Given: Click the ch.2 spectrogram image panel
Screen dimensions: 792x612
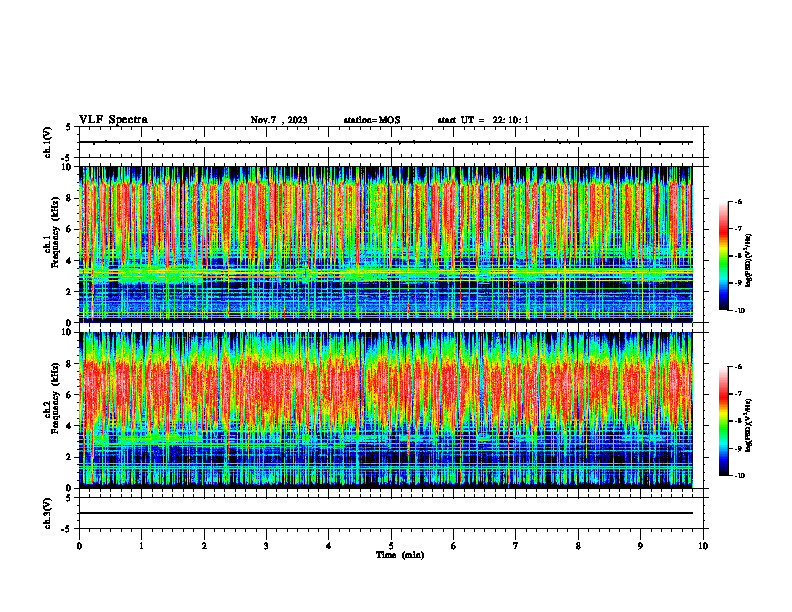Looking at the screenshot, I should [x=386, y=410].
